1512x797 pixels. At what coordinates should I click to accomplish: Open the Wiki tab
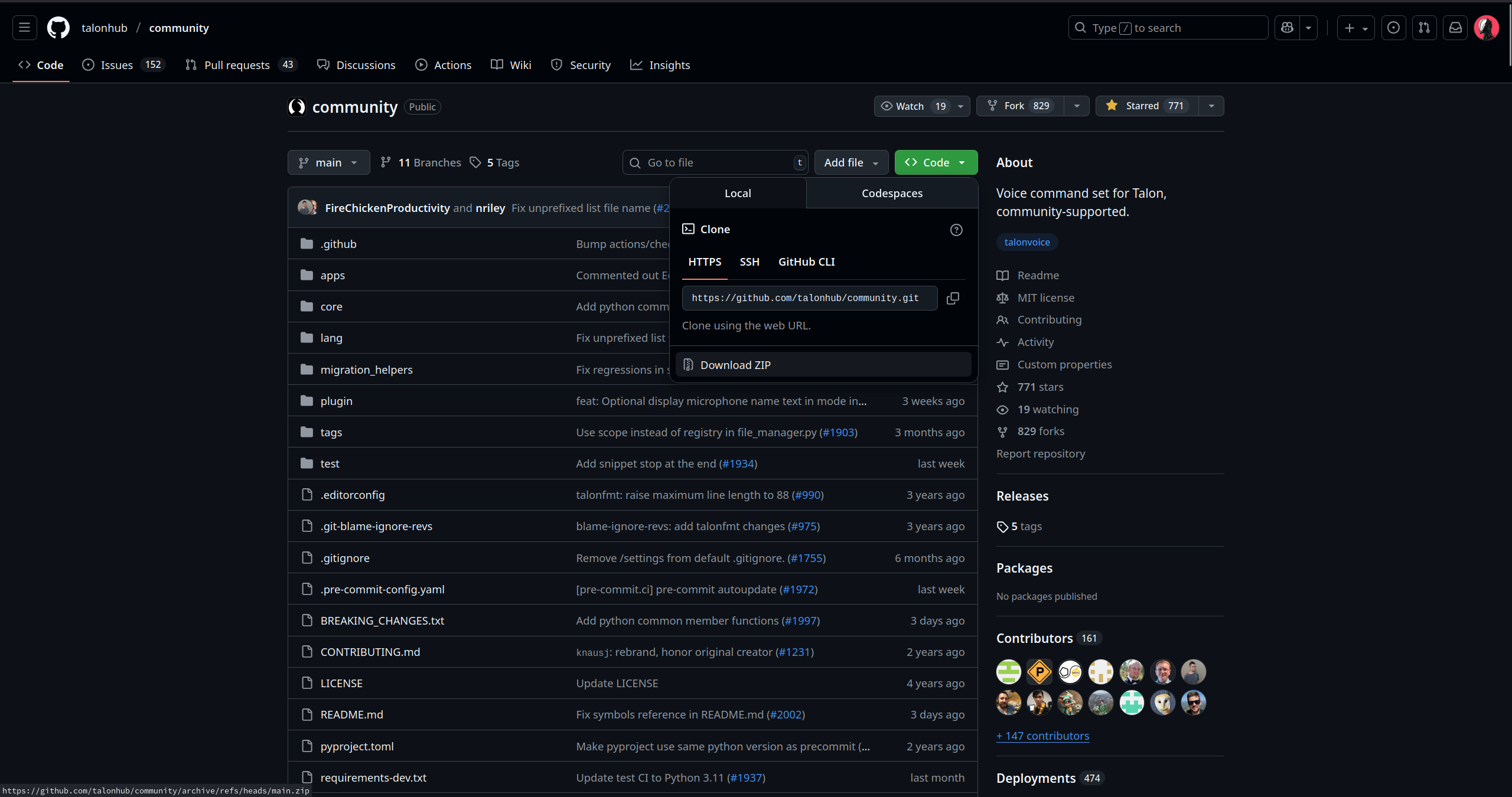(511, 65)
